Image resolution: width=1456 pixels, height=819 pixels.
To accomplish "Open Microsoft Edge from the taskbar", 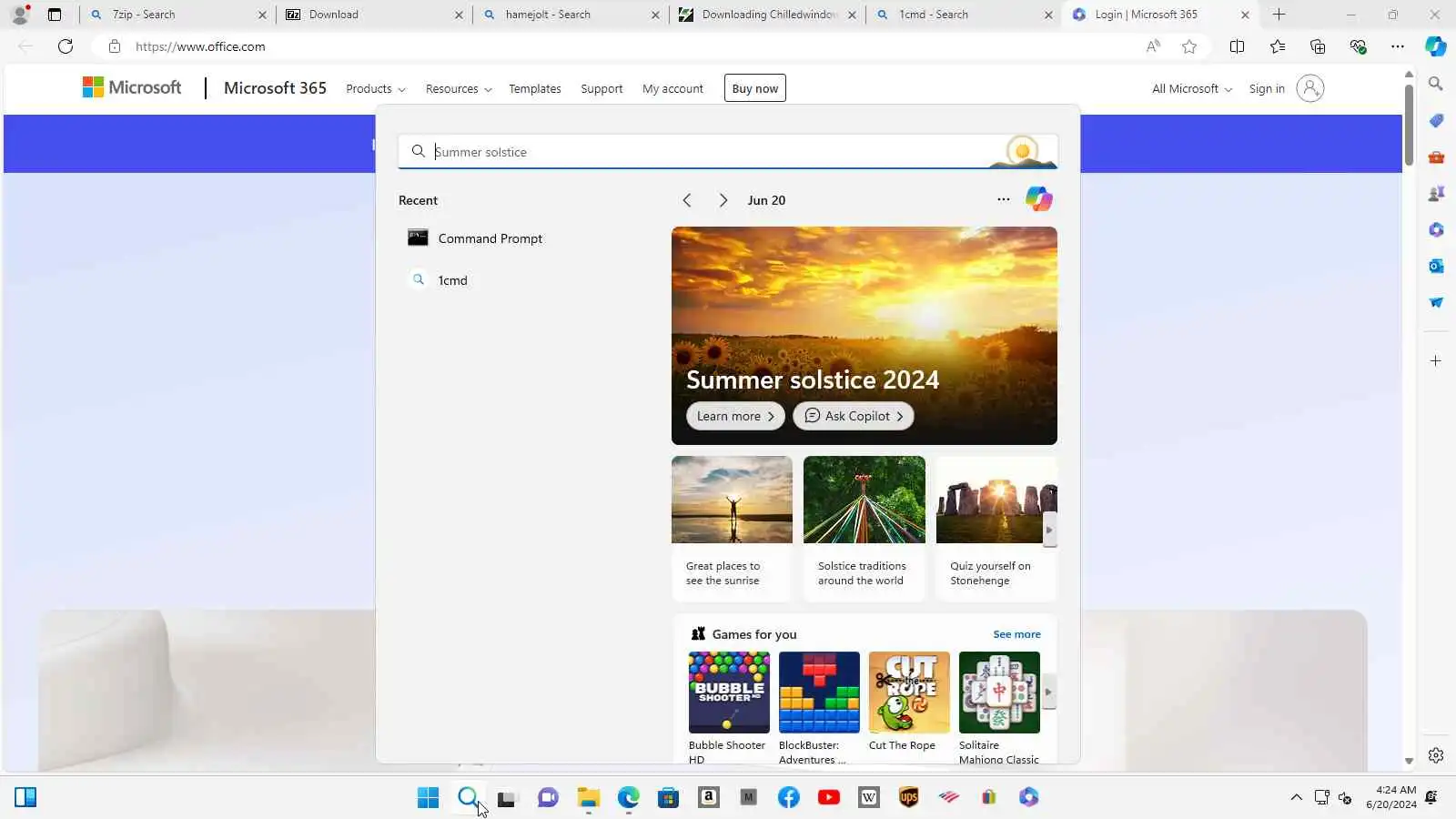I will (629, 798).
